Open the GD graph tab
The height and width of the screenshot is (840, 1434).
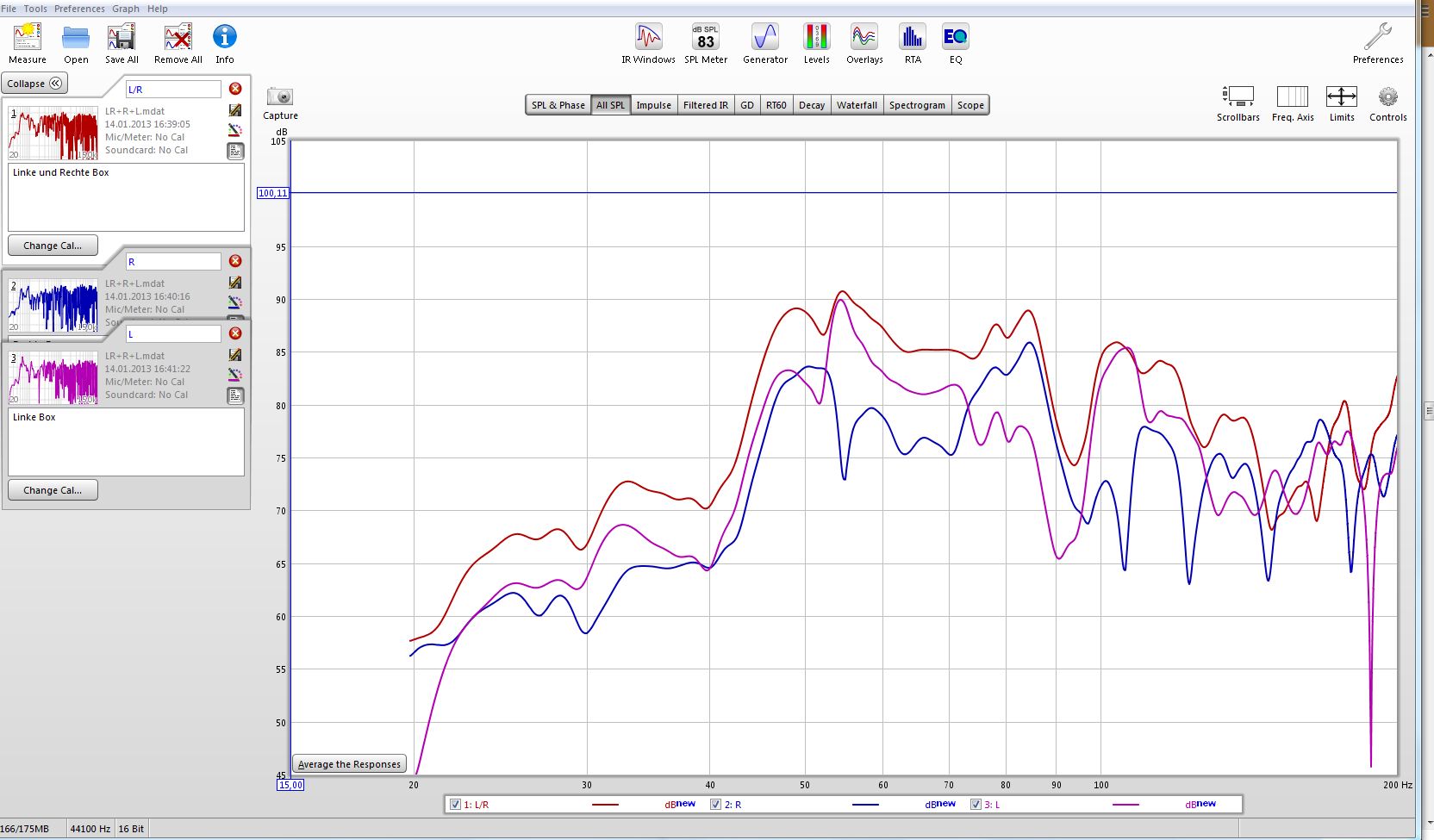[747, 105]
